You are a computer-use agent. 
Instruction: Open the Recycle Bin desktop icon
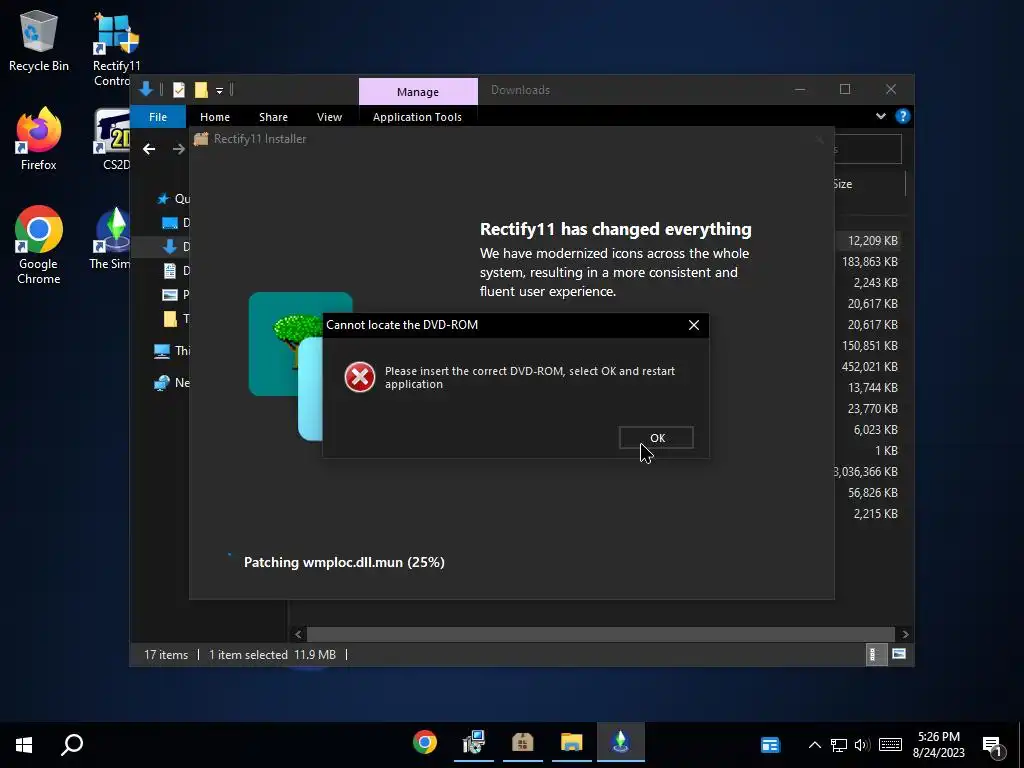[39, 41]
